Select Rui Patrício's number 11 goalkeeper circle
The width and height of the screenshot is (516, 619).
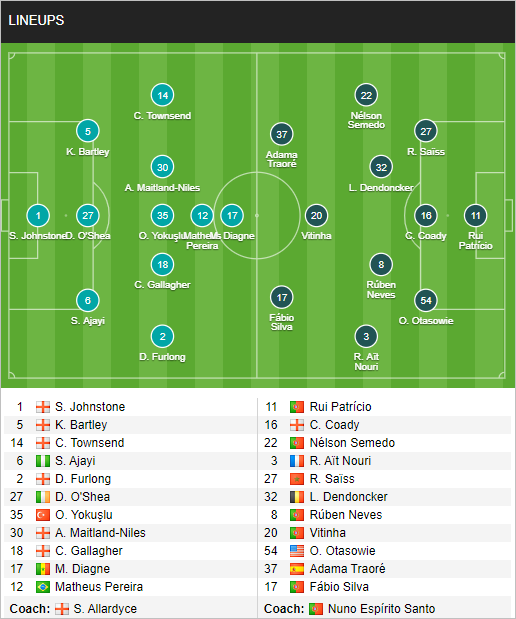[475, 216]
